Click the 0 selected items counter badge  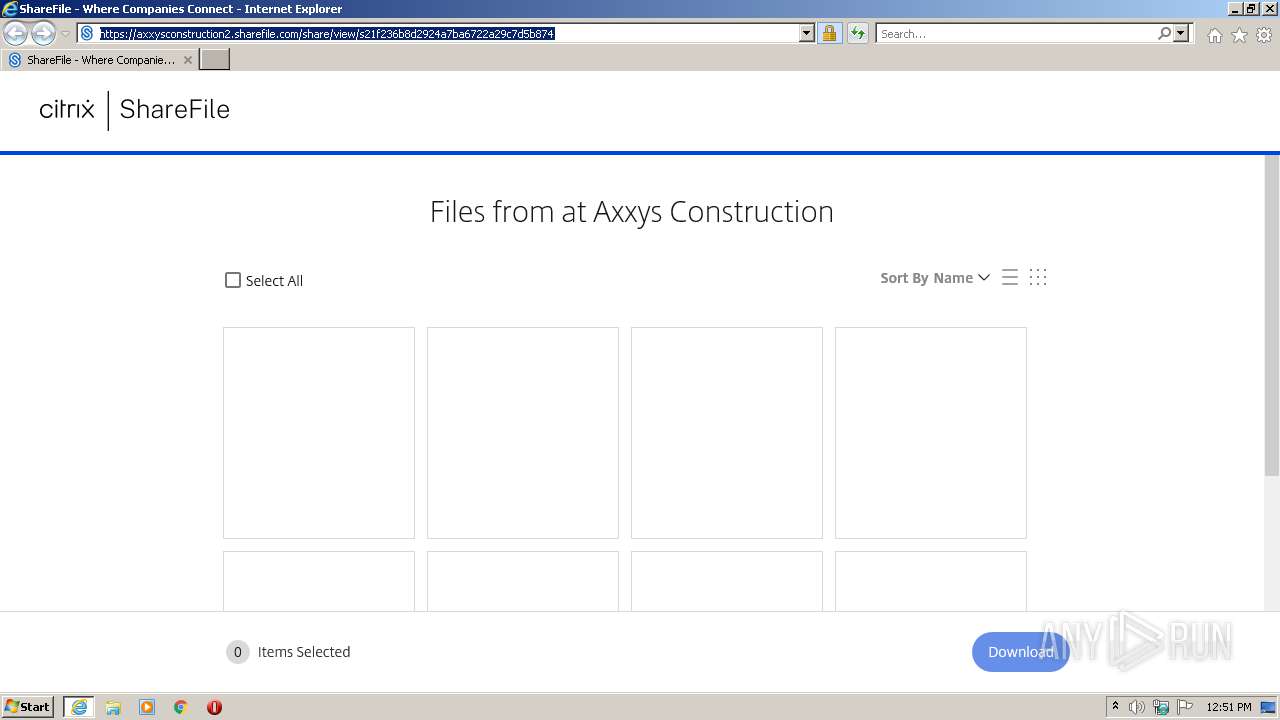[237, 652]
